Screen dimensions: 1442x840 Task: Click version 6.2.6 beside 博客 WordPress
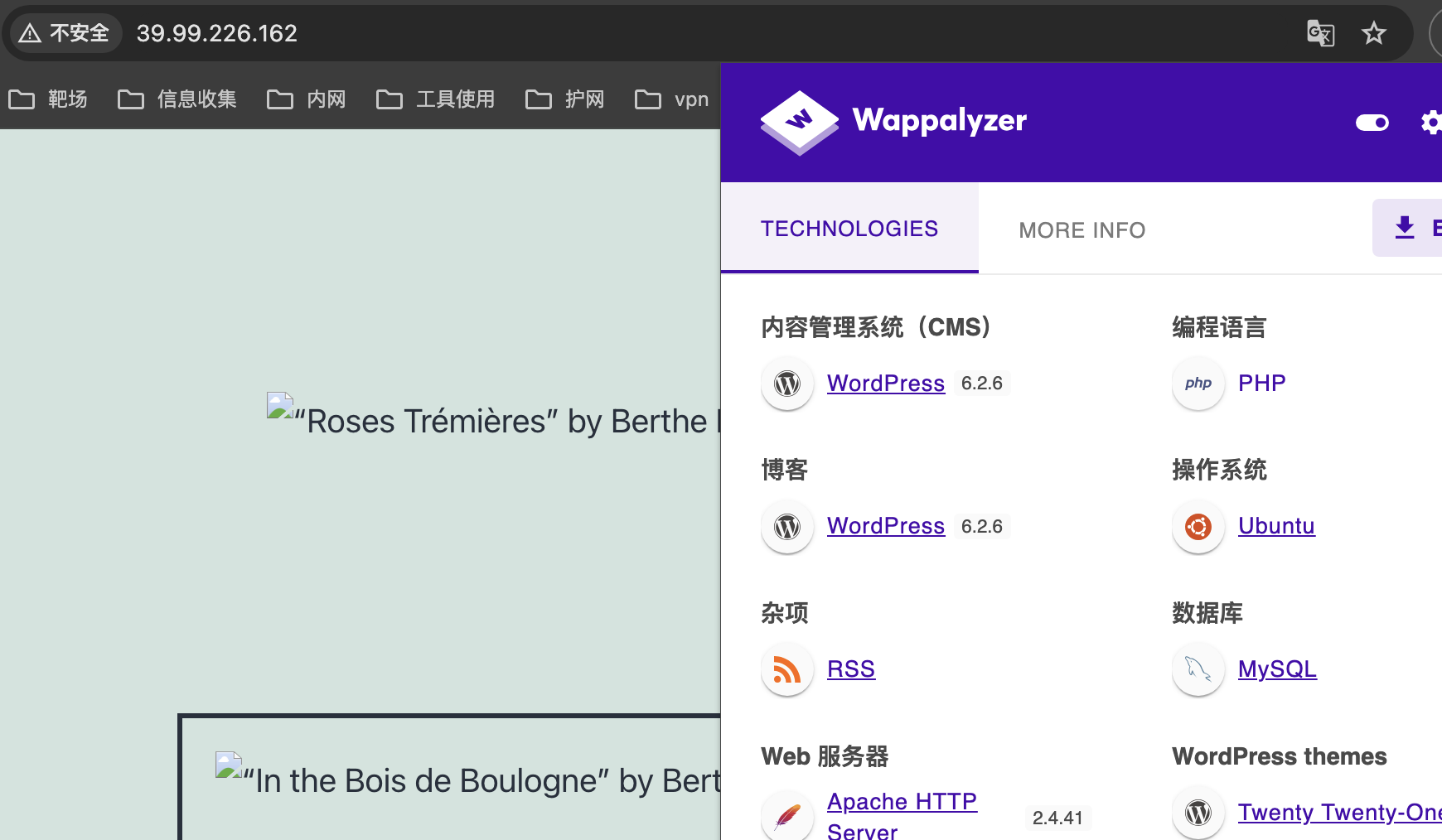[x=981, y=526]
